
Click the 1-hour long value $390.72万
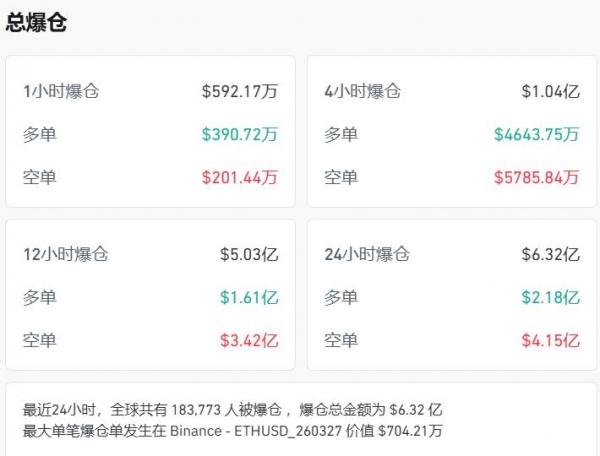[239, 134]
